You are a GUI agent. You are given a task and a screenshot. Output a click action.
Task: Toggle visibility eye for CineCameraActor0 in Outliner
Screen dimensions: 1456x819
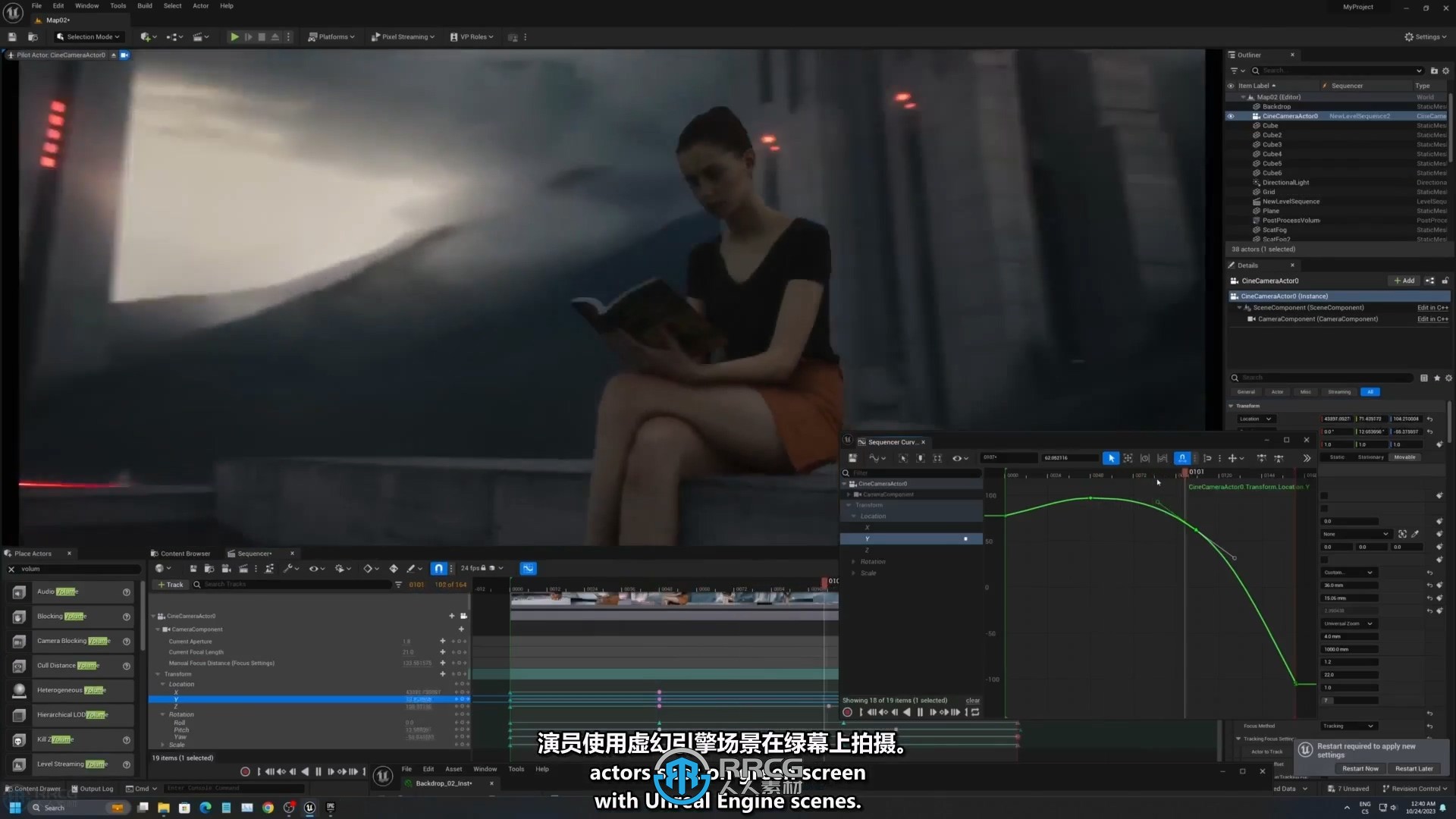pos(1231,116)
